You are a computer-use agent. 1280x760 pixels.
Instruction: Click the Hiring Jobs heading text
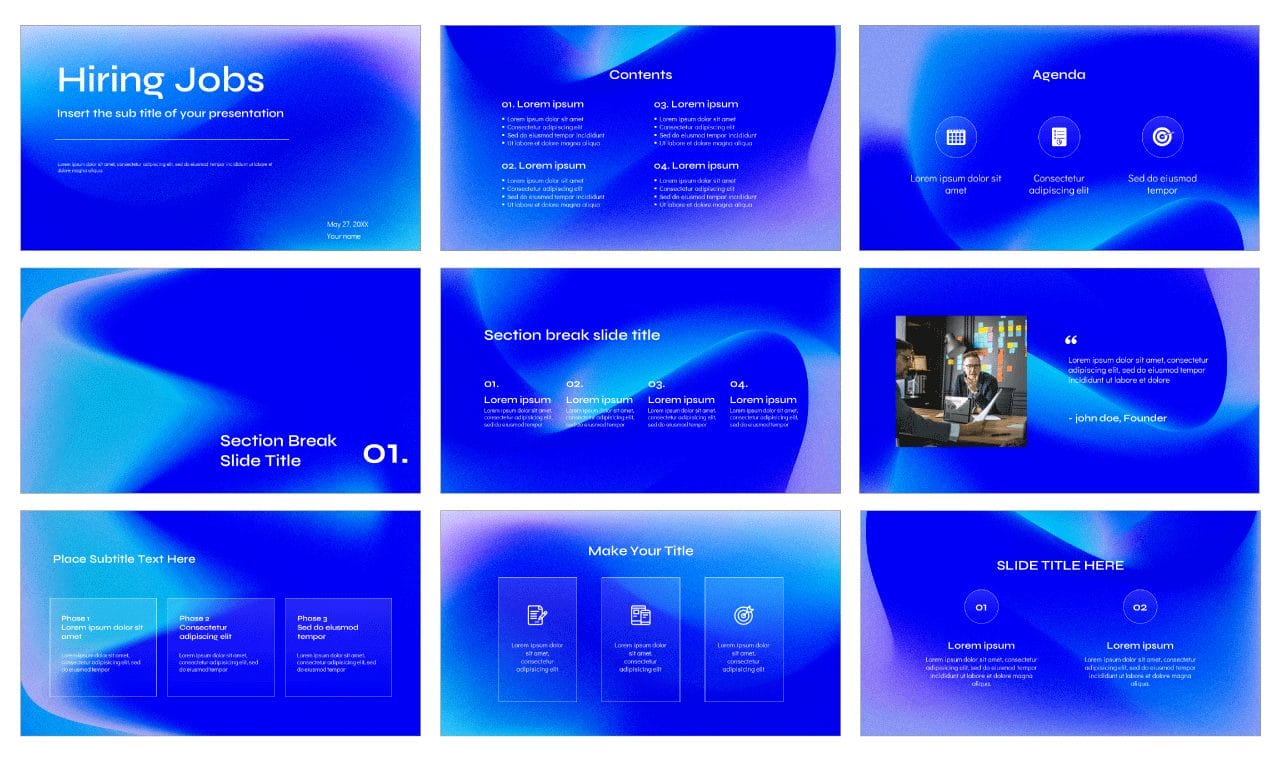[160, 80]
